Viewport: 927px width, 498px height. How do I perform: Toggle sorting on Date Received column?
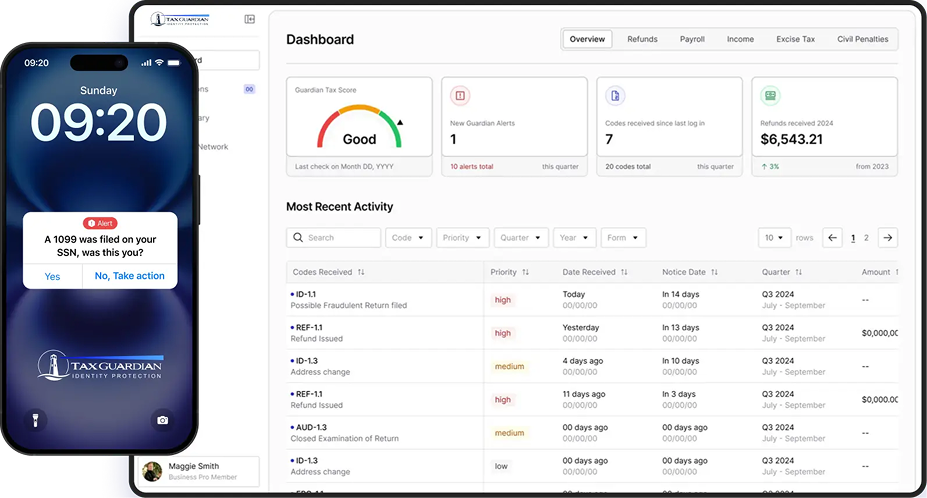[624, 272]
